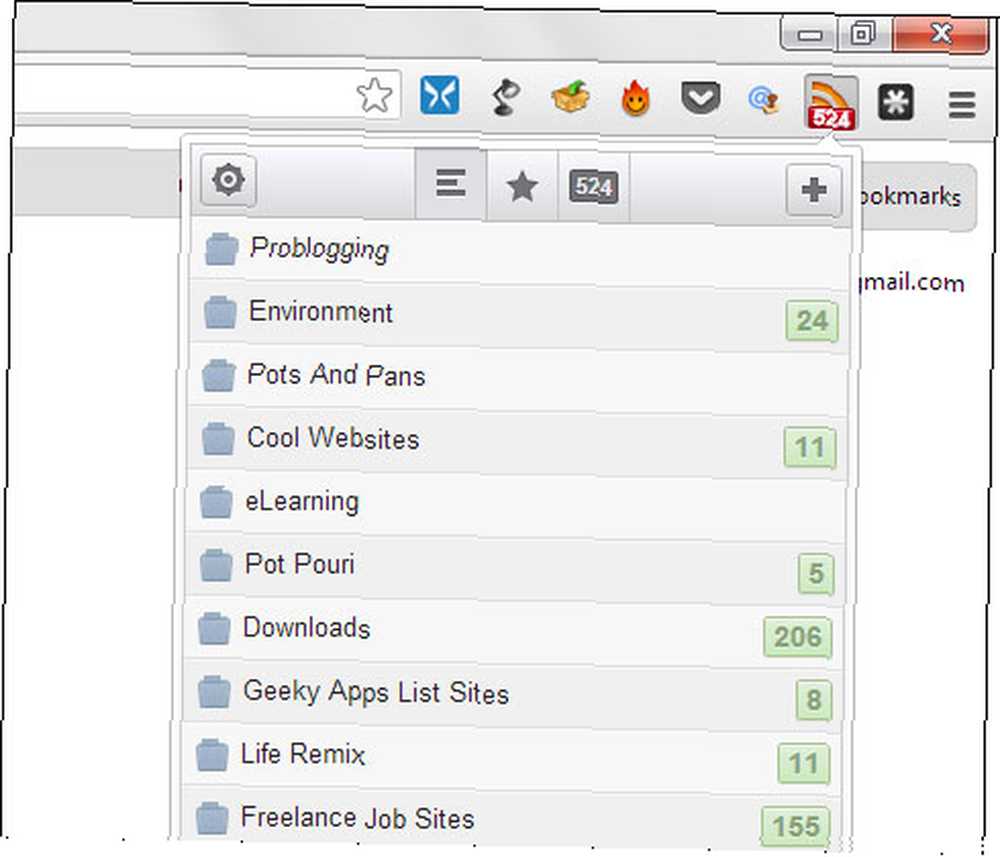Click the folder icon beside Freelance Job Sites
This screenshot has height=857, width=1000.
(212, 818)
